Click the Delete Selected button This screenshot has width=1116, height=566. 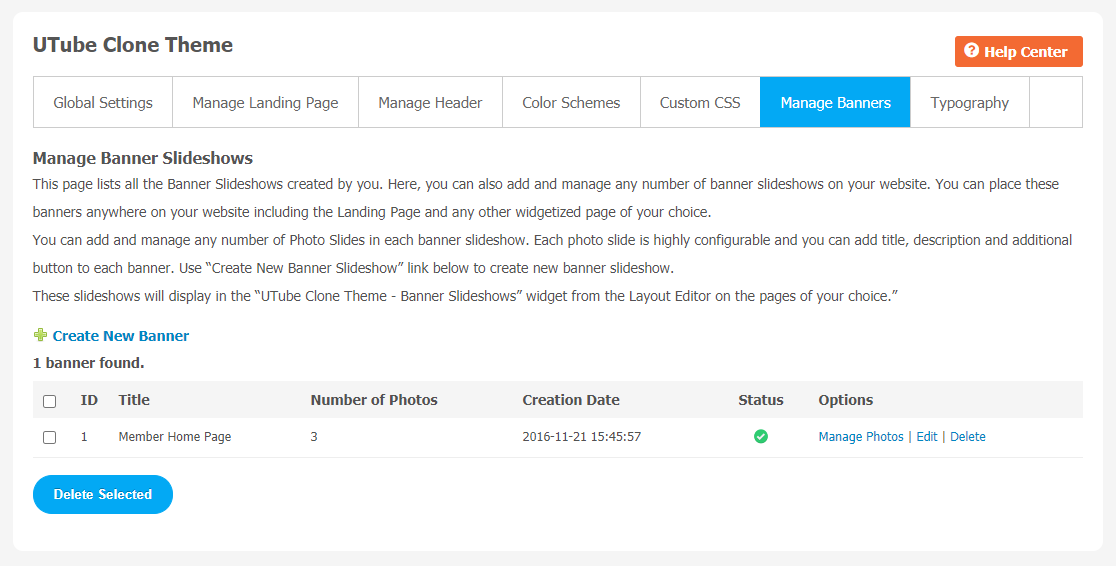click(x=102, y=494)
